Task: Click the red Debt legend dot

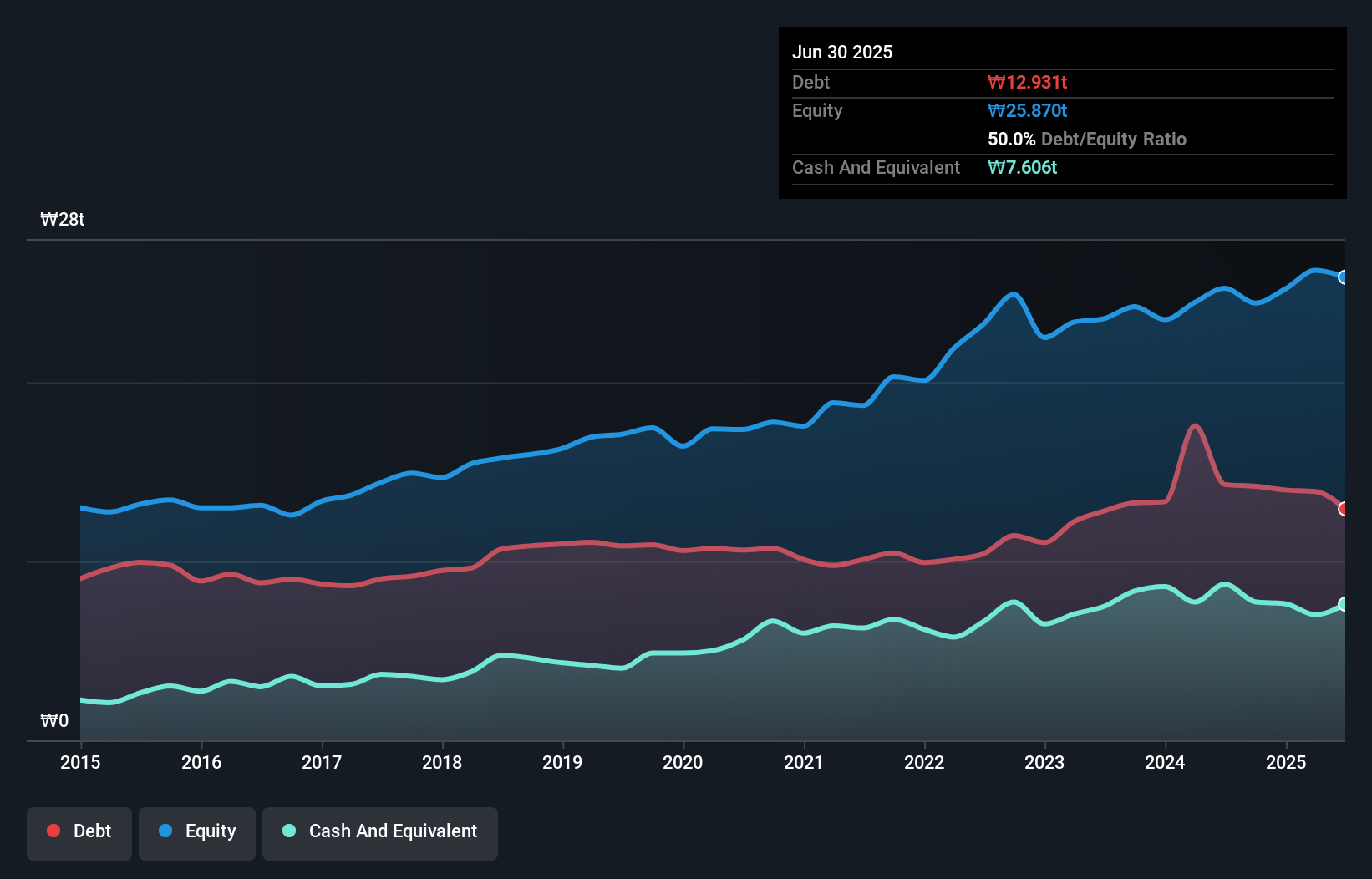Action: (52, 831)
